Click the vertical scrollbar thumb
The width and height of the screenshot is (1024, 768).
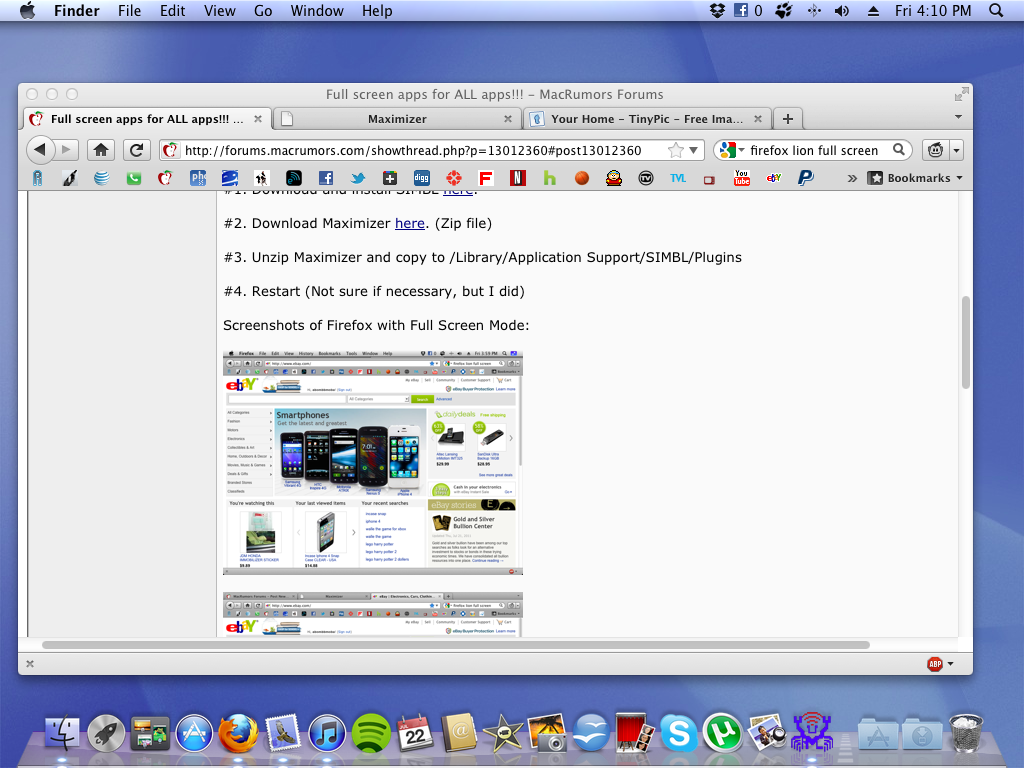pyautogui.click(x=965, y=343)
